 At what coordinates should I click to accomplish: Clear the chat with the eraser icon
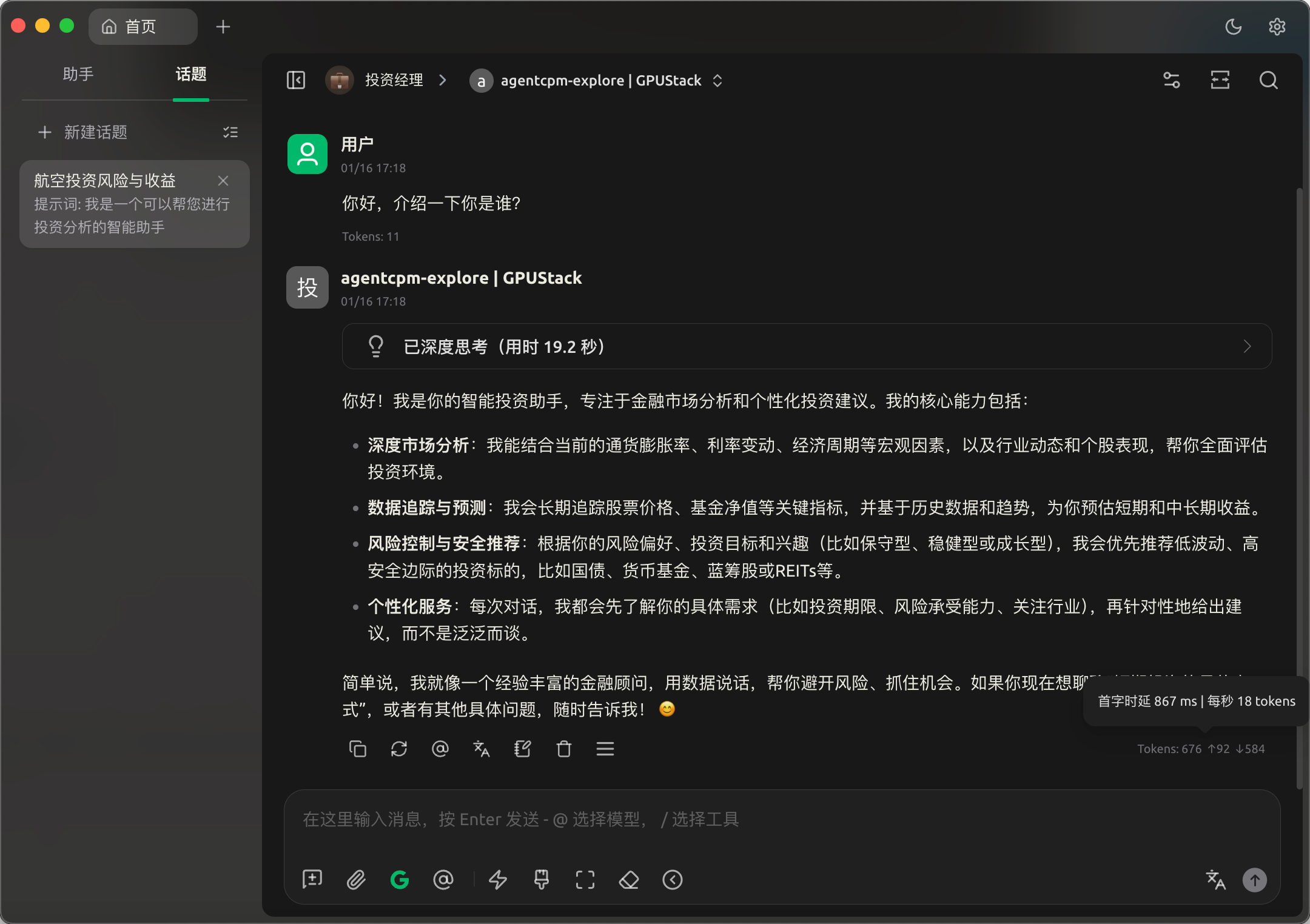pos(629,880)
